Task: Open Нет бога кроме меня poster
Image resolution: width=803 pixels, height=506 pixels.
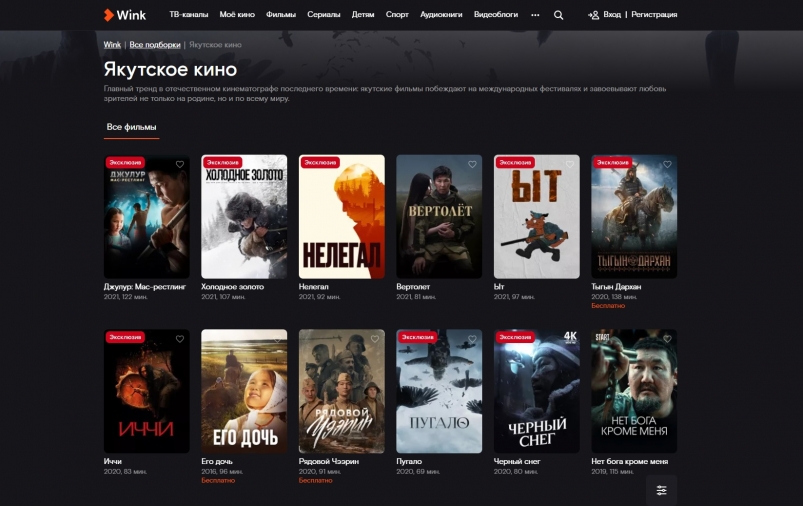Action: [634, 391]
